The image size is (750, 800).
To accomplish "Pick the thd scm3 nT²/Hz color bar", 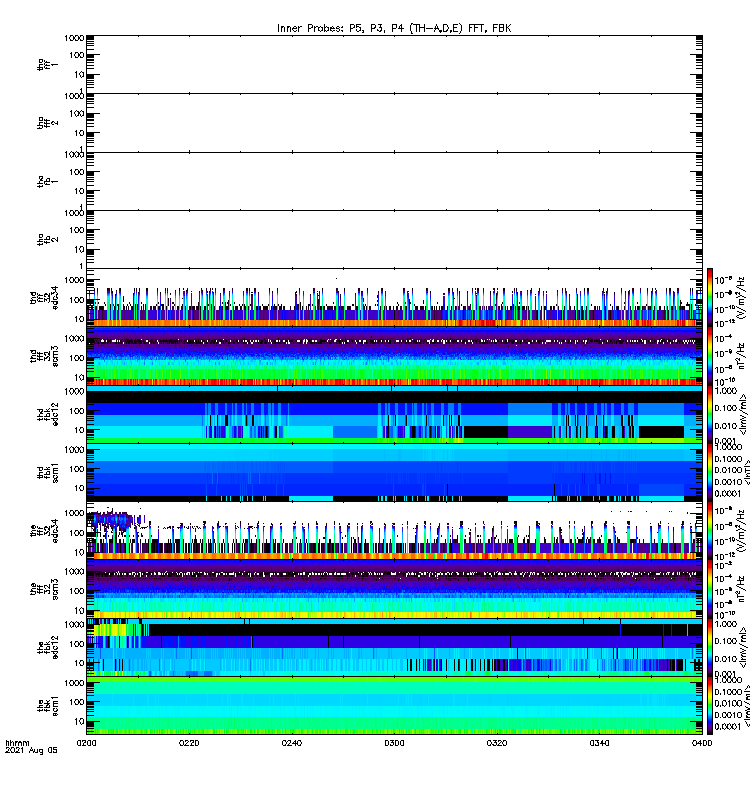I will (710, 356).
